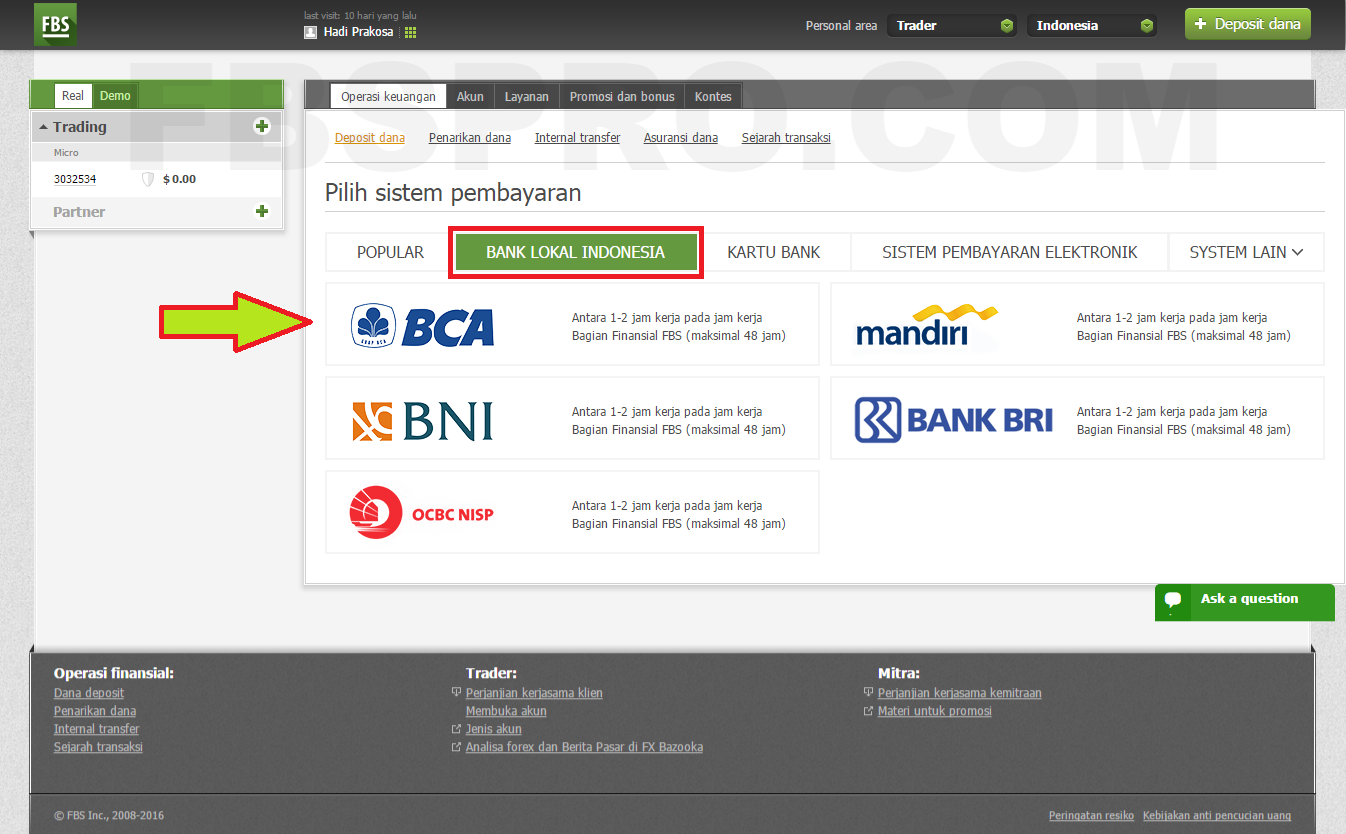Add a Partner account with the plus icon
Image resolution: width=1346 pixels, height=834 pixels.
click(262, 211)
